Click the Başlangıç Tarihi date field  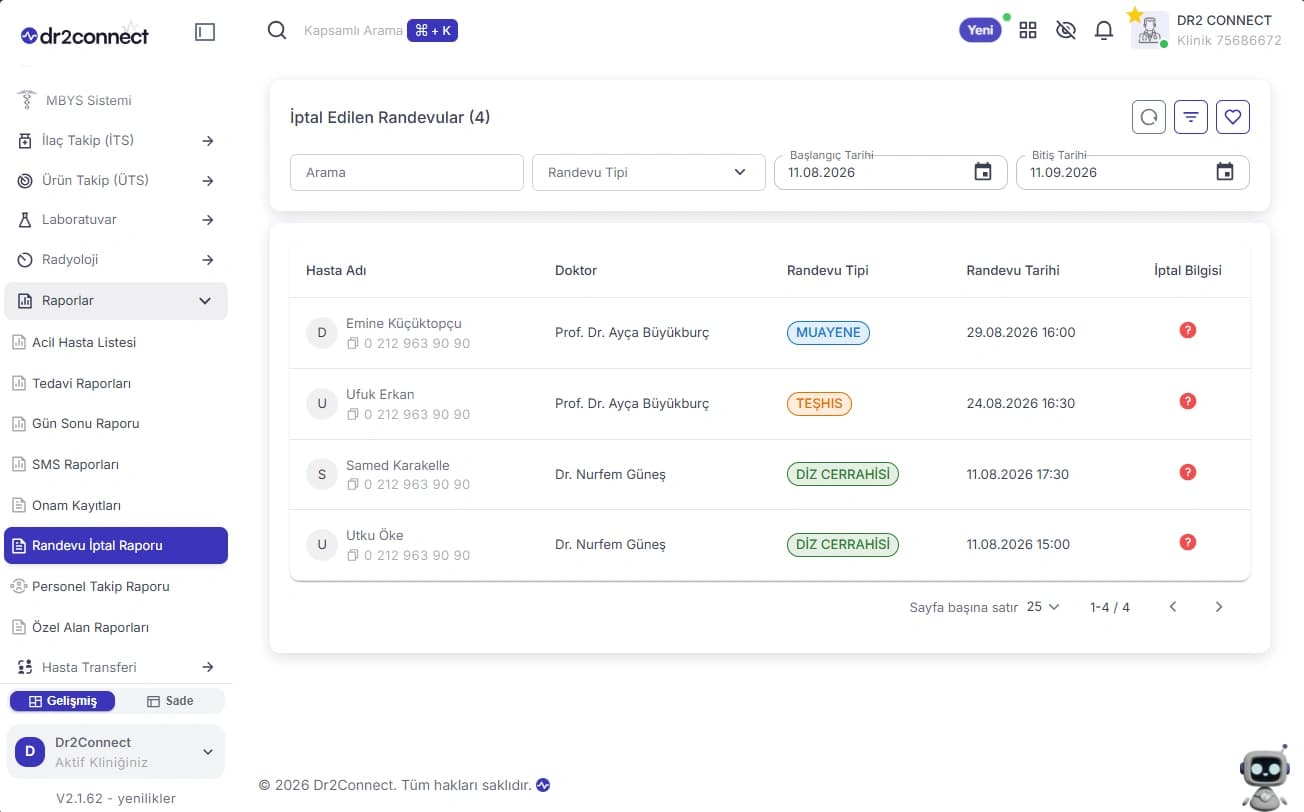pos(891,172)
